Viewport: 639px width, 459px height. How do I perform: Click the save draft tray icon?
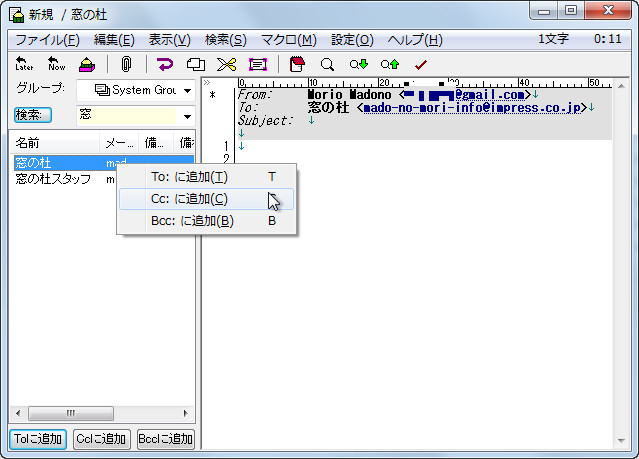pos(87,64)
